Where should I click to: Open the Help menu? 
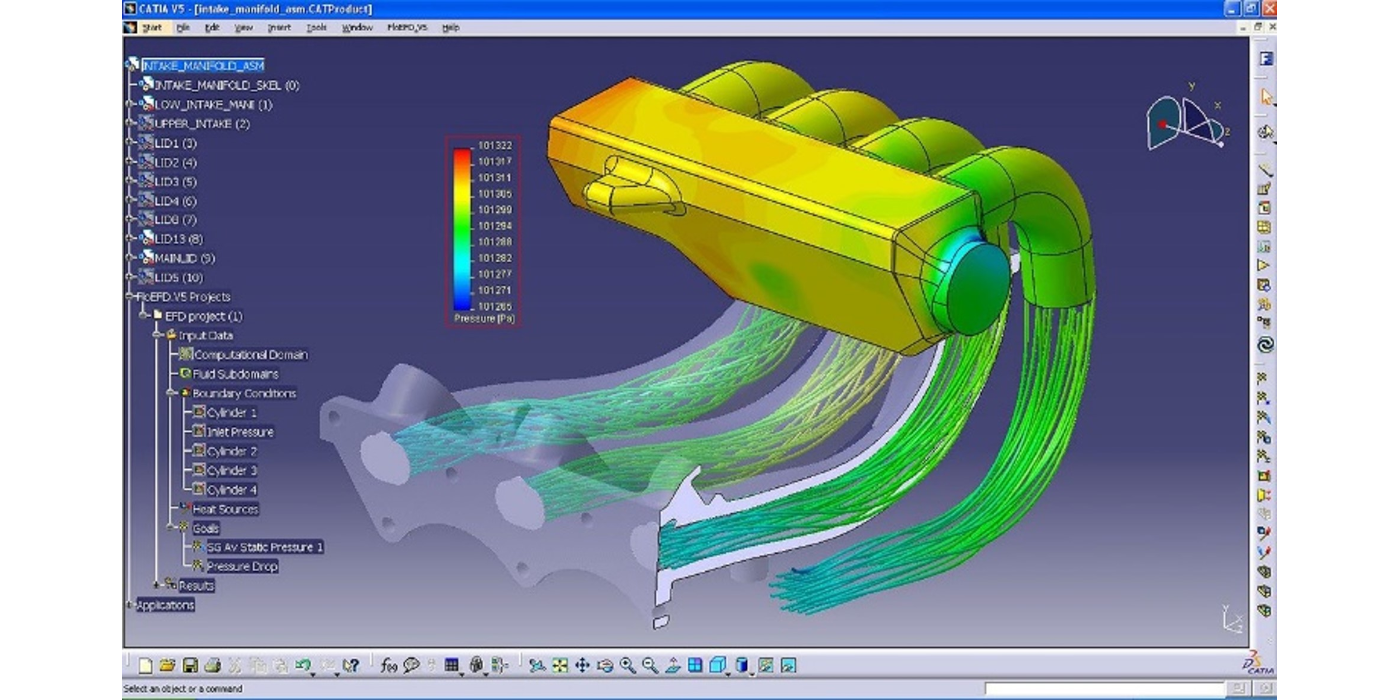pyautogui.click(x=450, y=27)
